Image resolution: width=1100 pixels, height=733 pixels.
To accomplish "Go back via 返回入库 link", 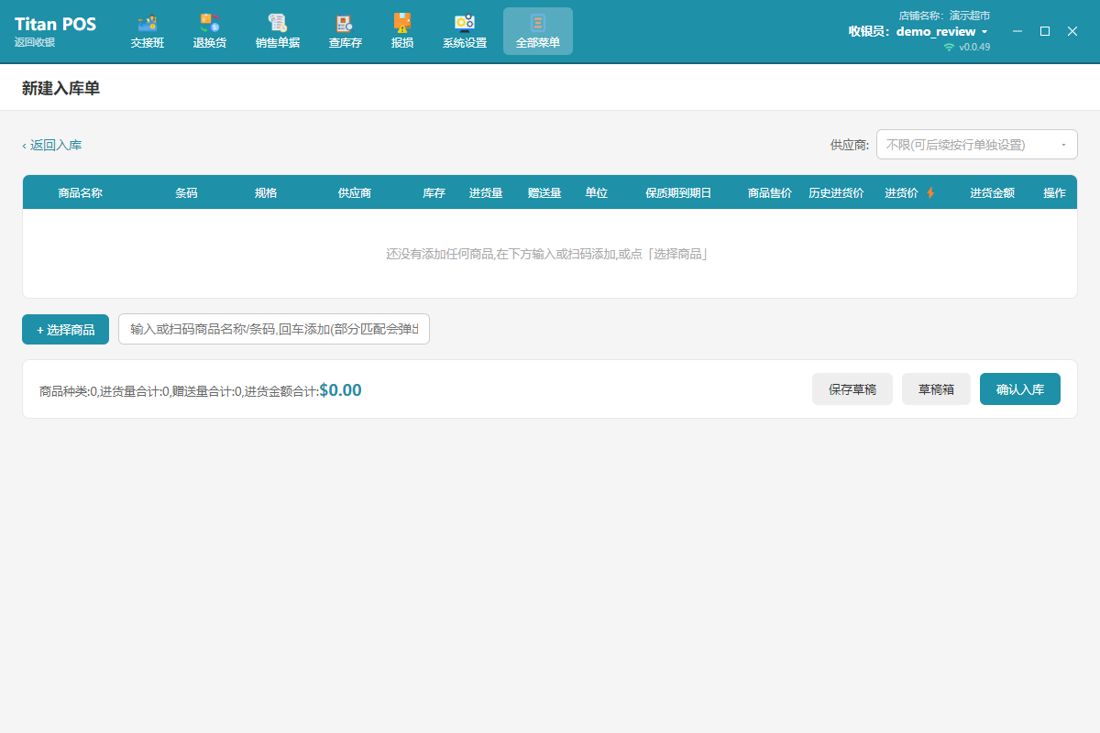I will pos(52,145).
